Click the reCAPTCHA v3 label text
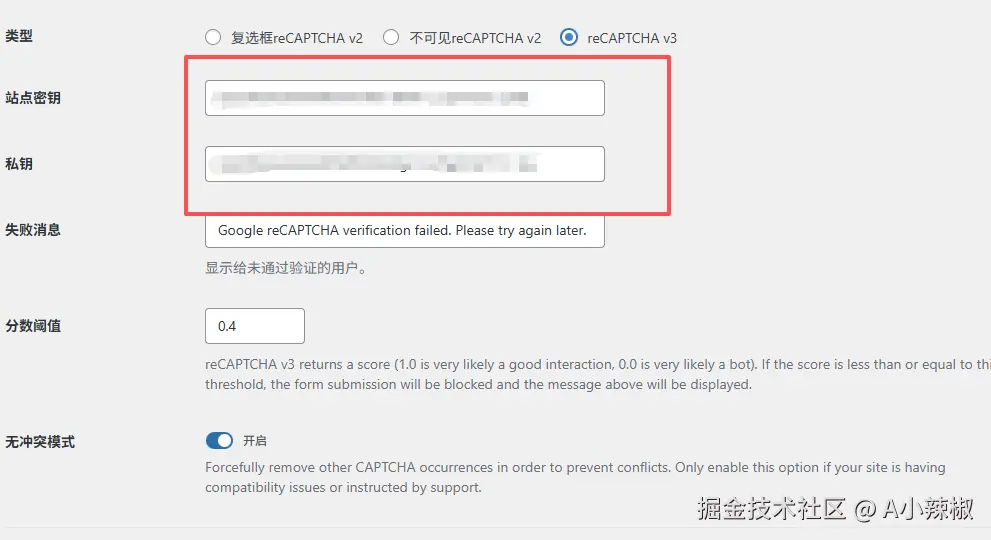 (632, 38)
